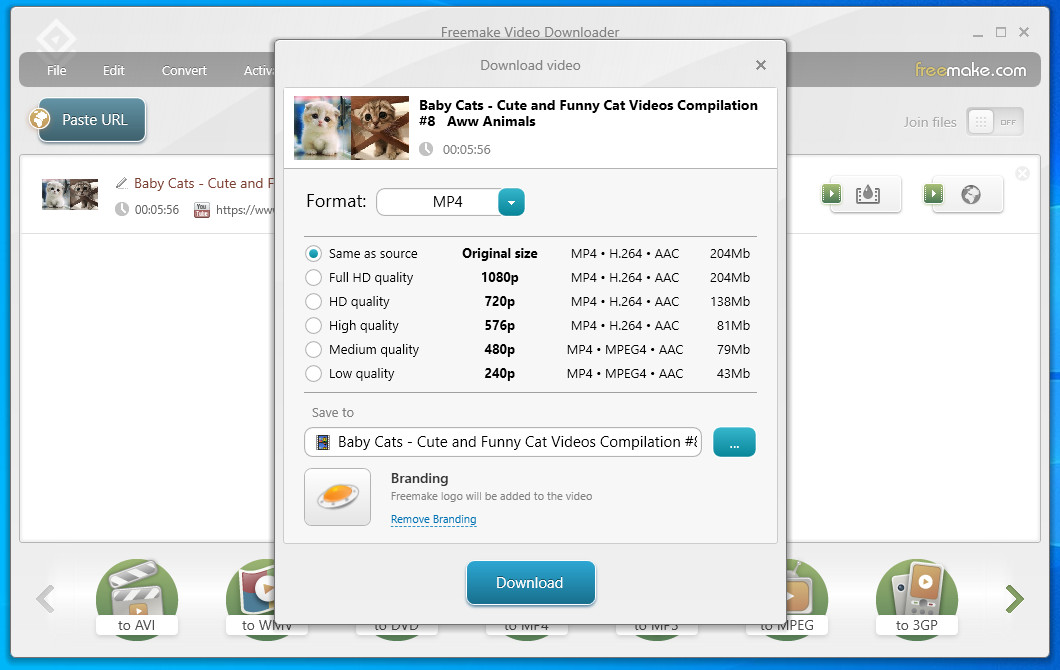Open the Convert menu

coord(184,71)
